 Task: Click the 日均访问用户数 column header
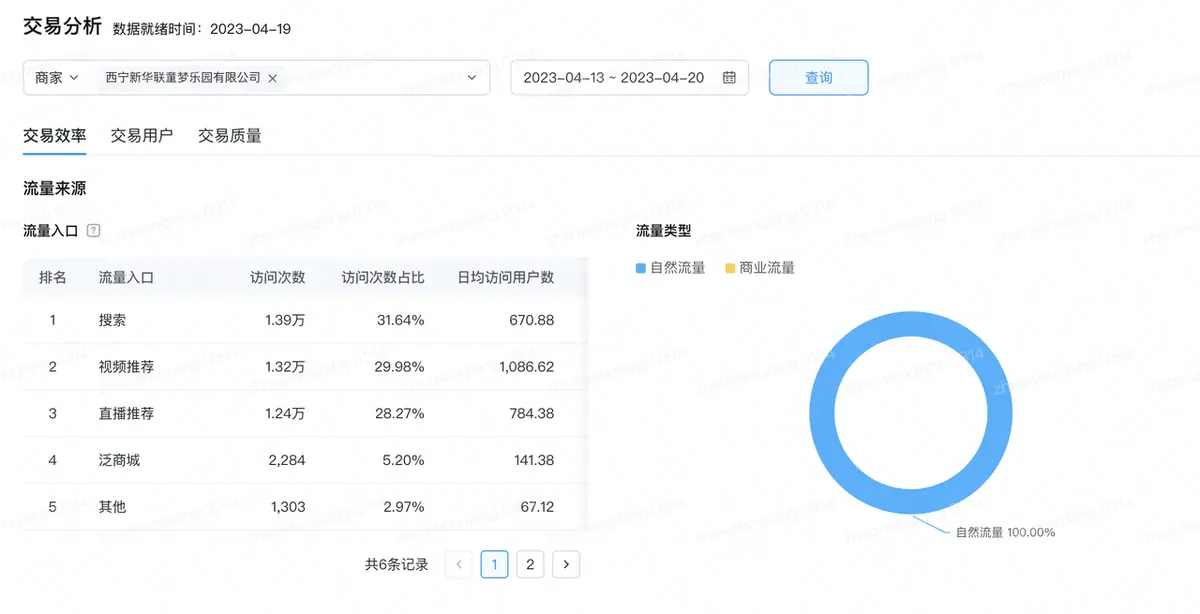[x=506, y=278]
